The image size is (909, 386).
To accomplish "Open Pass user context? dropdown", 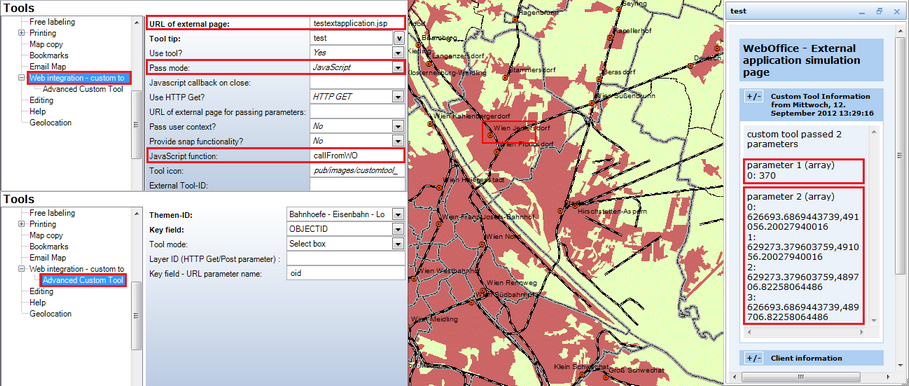I will click(x=398, y=126).
